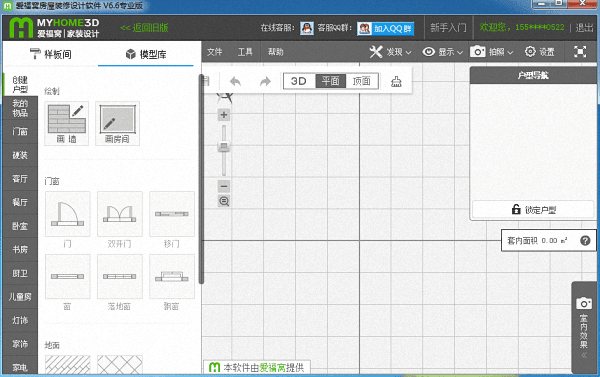Select the 画房间 draw room tool
This screenshot has height=377, width=600.
click(117, 123)
